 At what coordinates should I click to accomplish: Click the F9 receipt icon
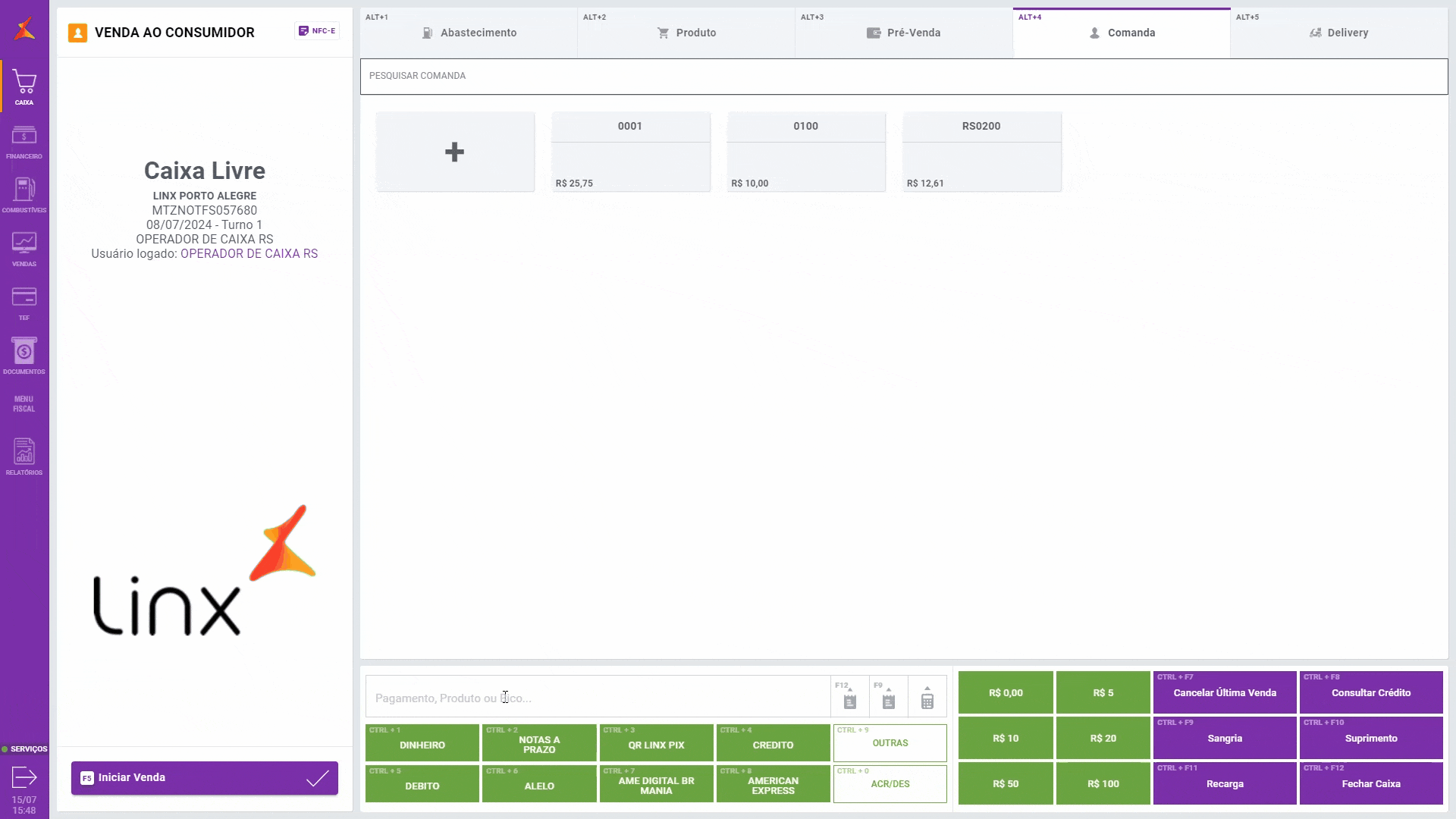(x=888, y=698)
